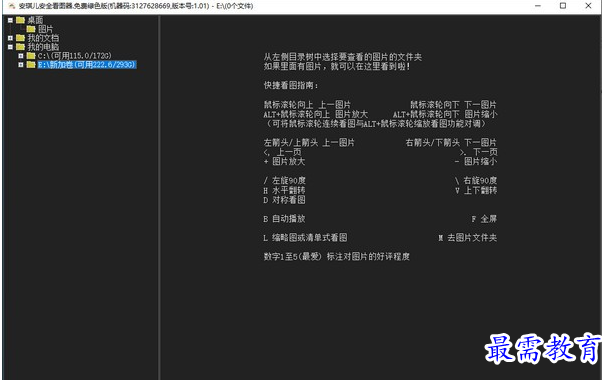Select 我的电脑 in the directory tree

[43, 47]
